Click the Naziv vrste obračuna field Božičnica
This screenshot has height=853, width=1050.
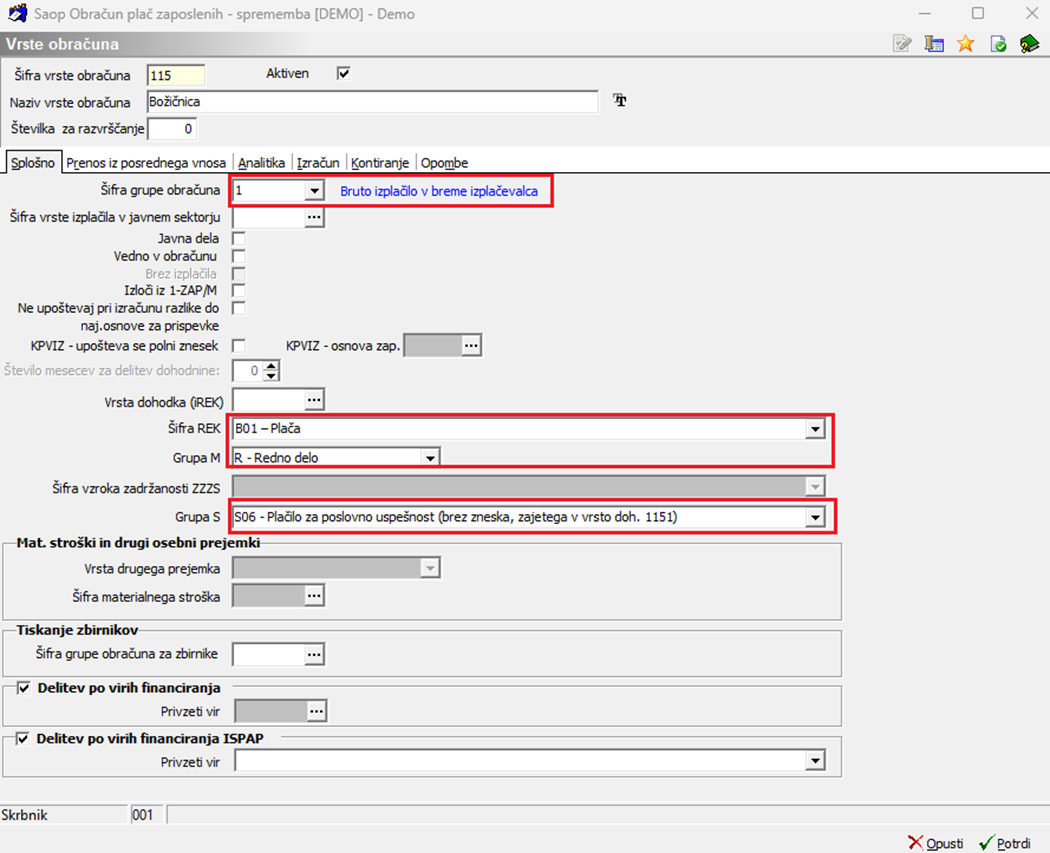[x=372, y=102]
